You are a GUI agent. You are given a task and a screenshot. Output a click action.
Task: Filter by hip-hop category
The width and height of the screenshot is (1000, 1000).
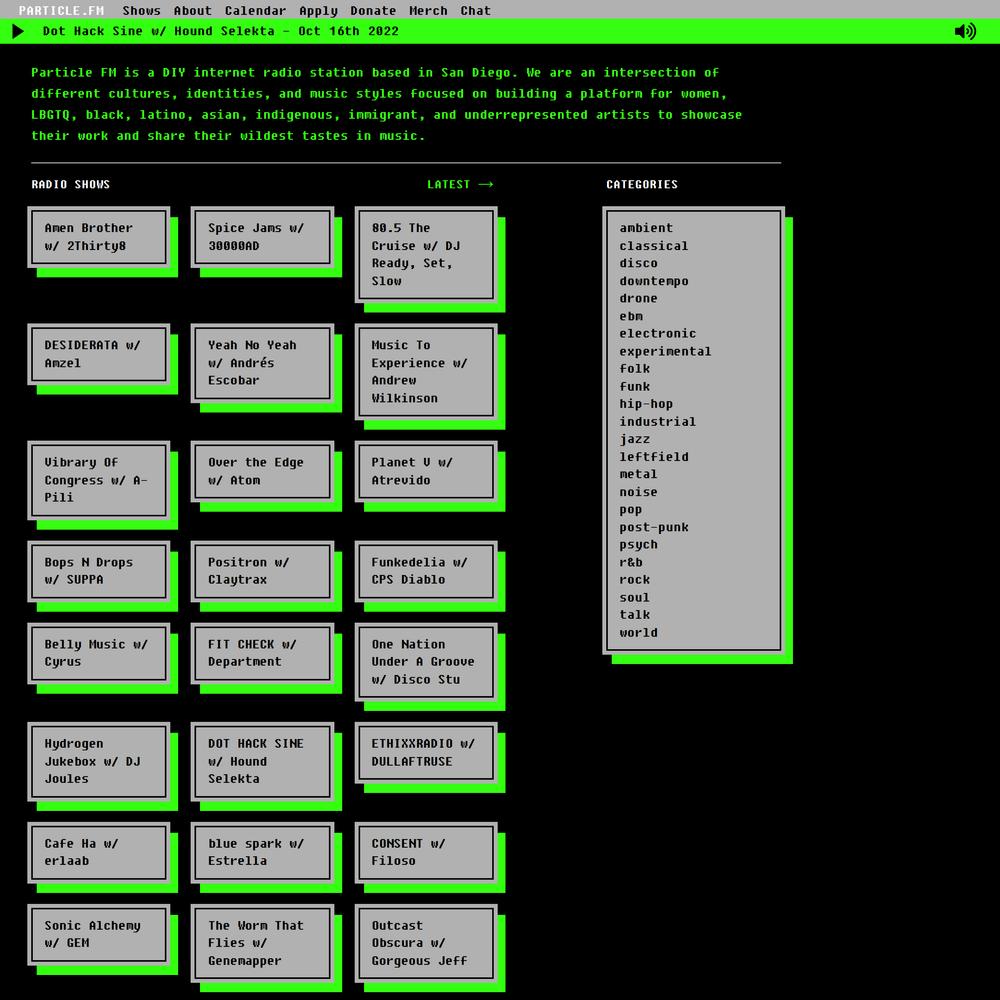[646, 404]
